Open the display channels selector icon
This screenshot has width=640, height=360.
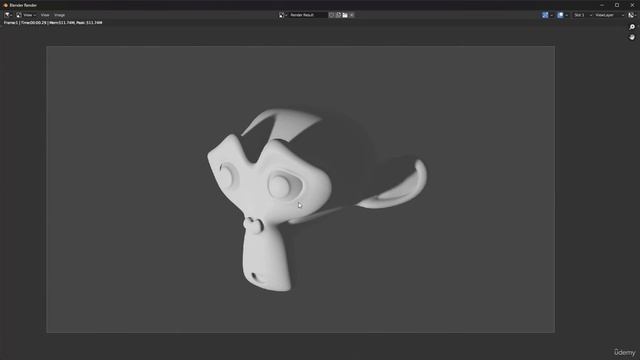tap(633, 15)
